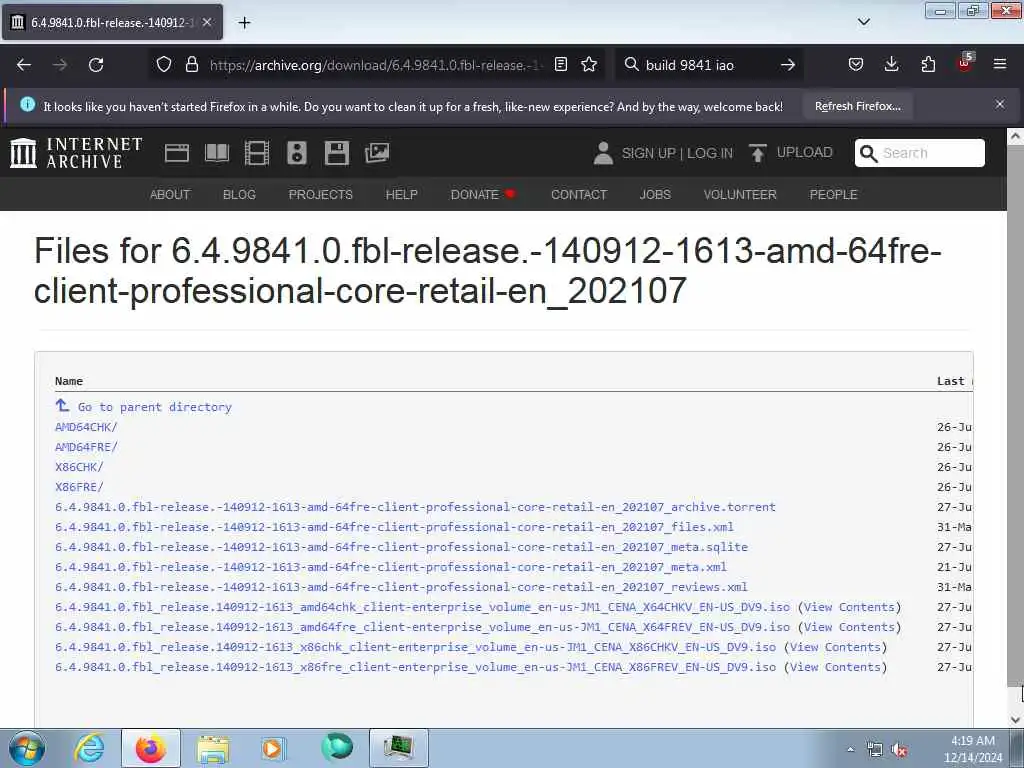Click the volume icon in system tray

pyautogui.click(x=900, y=750)
